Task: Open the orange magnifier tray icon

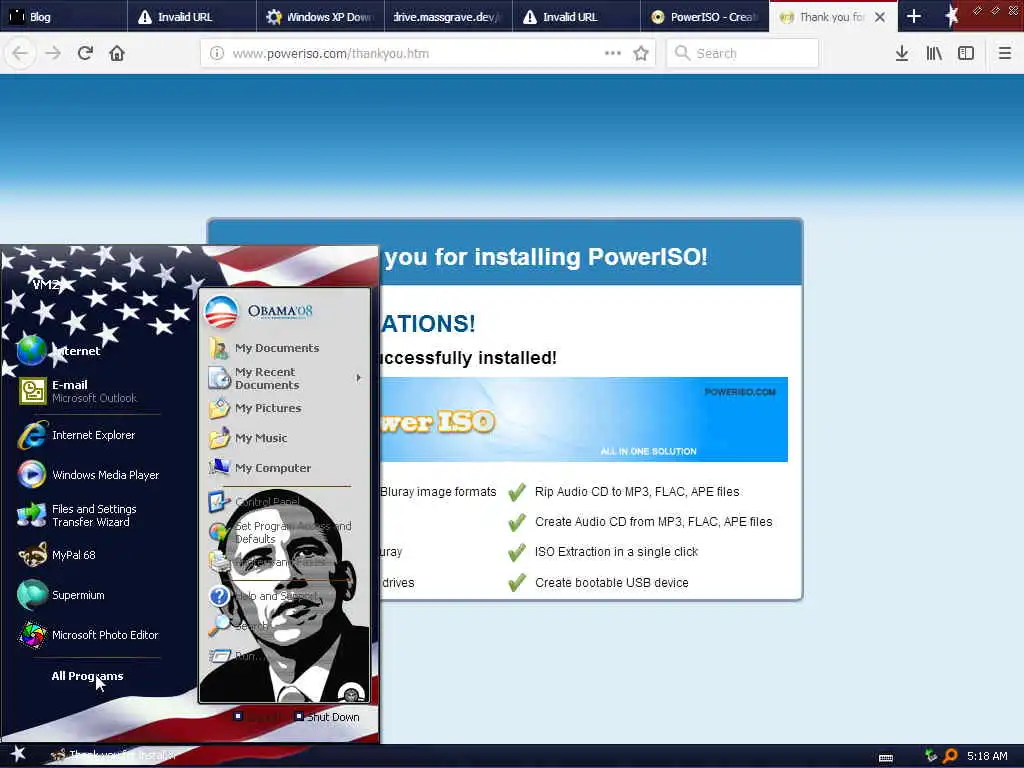Action: [x=950, y=756]
